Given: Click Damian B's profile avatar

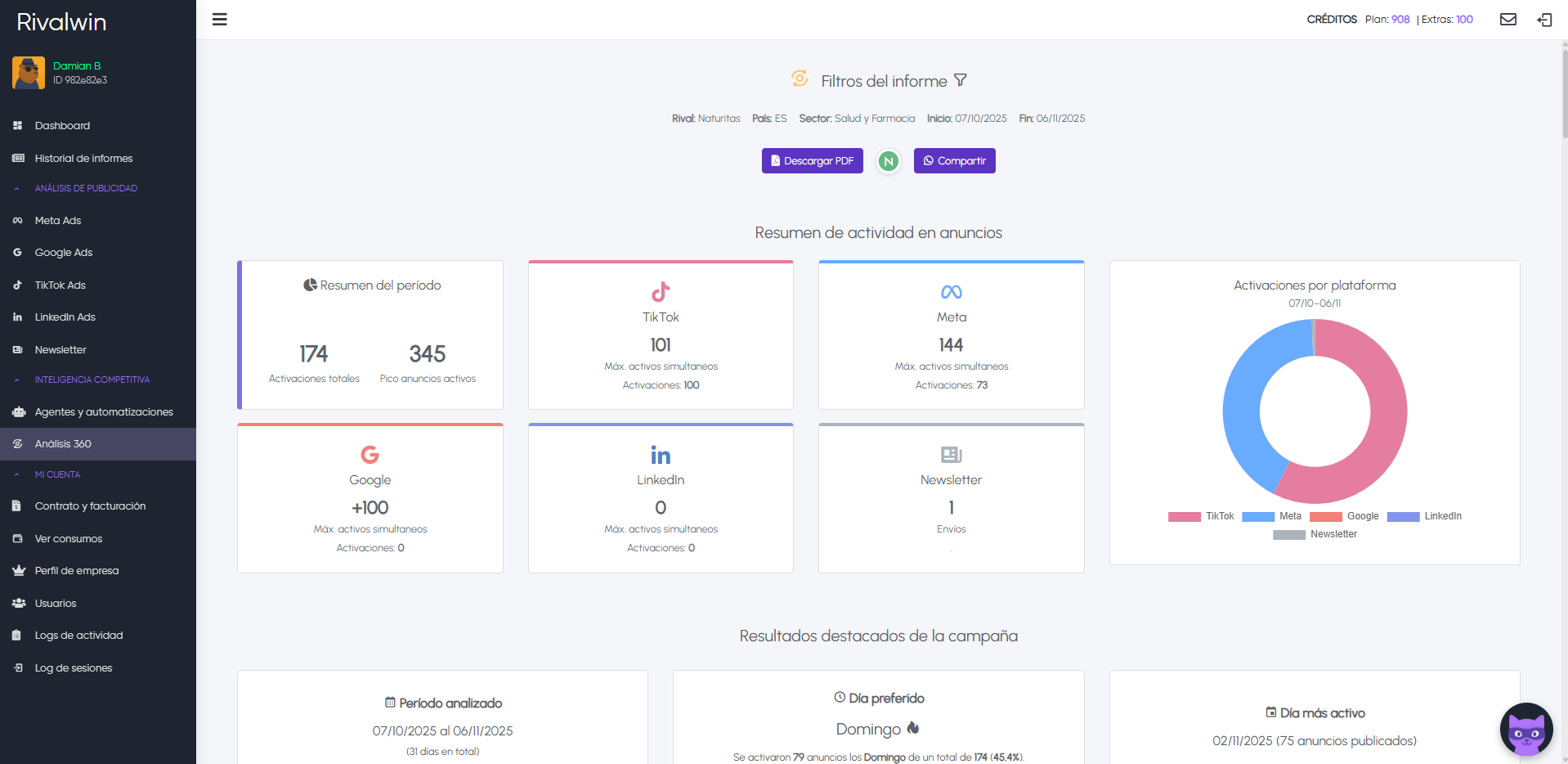Looking at the screenshot, I should pyautogui.click(x=29, y=73).
